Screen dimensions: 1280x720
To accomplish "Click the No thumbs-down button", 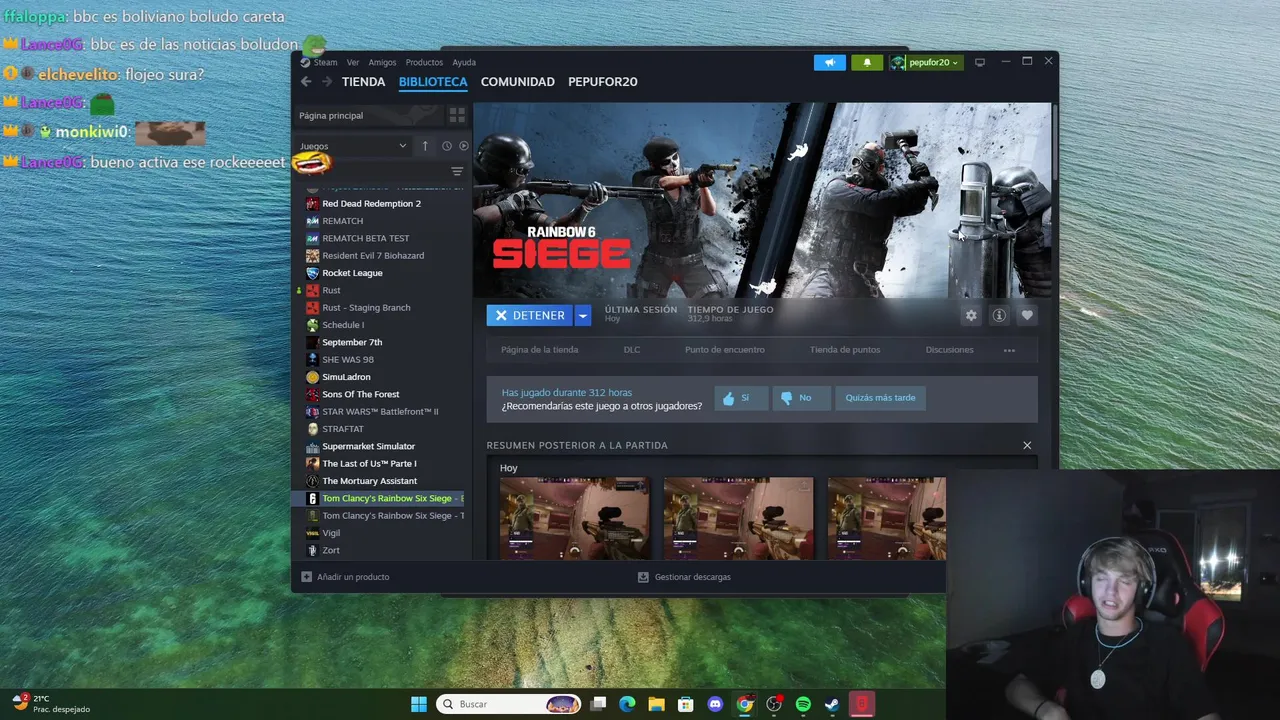I will pos(801,398).
